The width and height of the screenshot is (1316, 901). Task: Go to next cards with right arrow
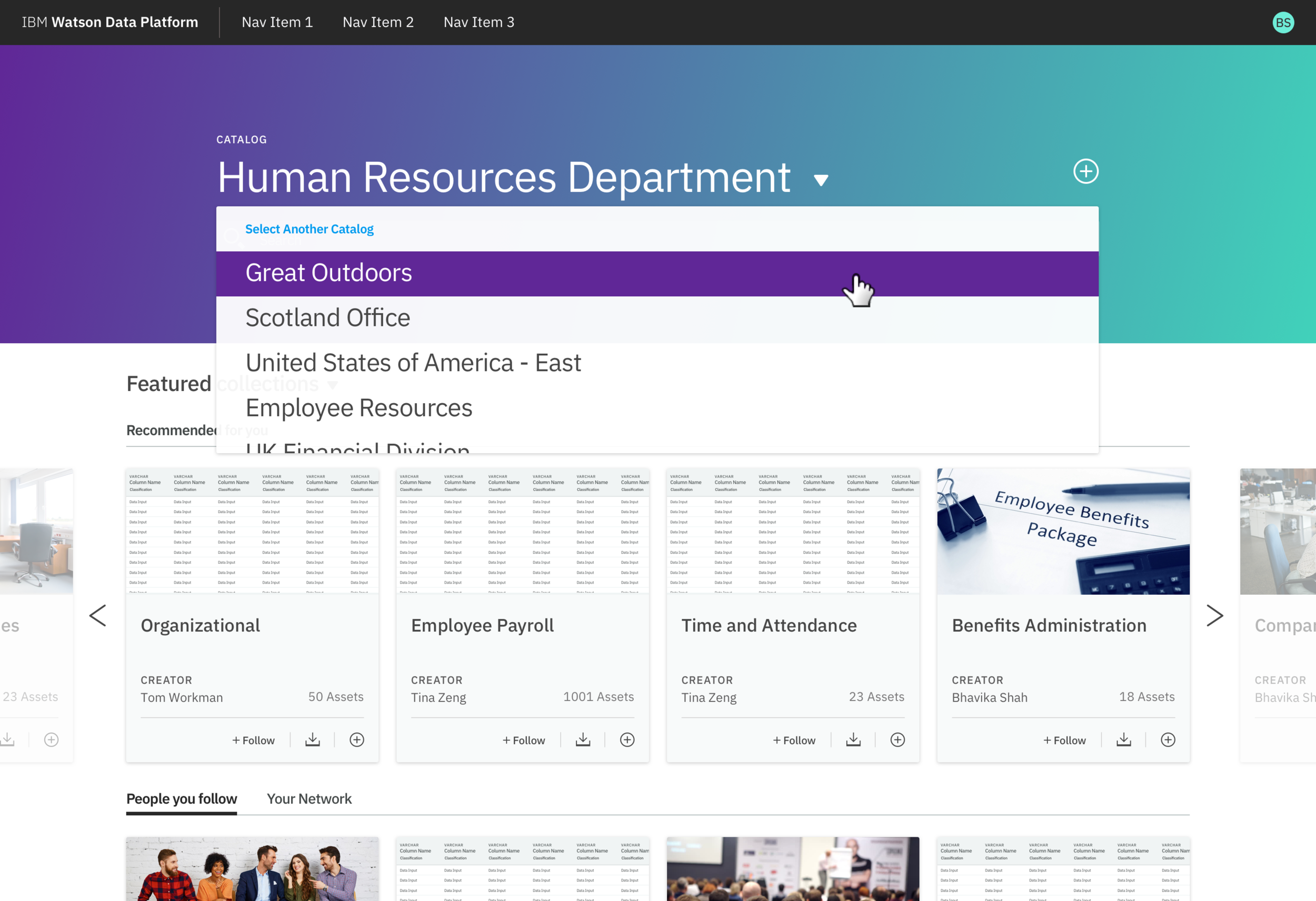click(x=1214, y=616)
